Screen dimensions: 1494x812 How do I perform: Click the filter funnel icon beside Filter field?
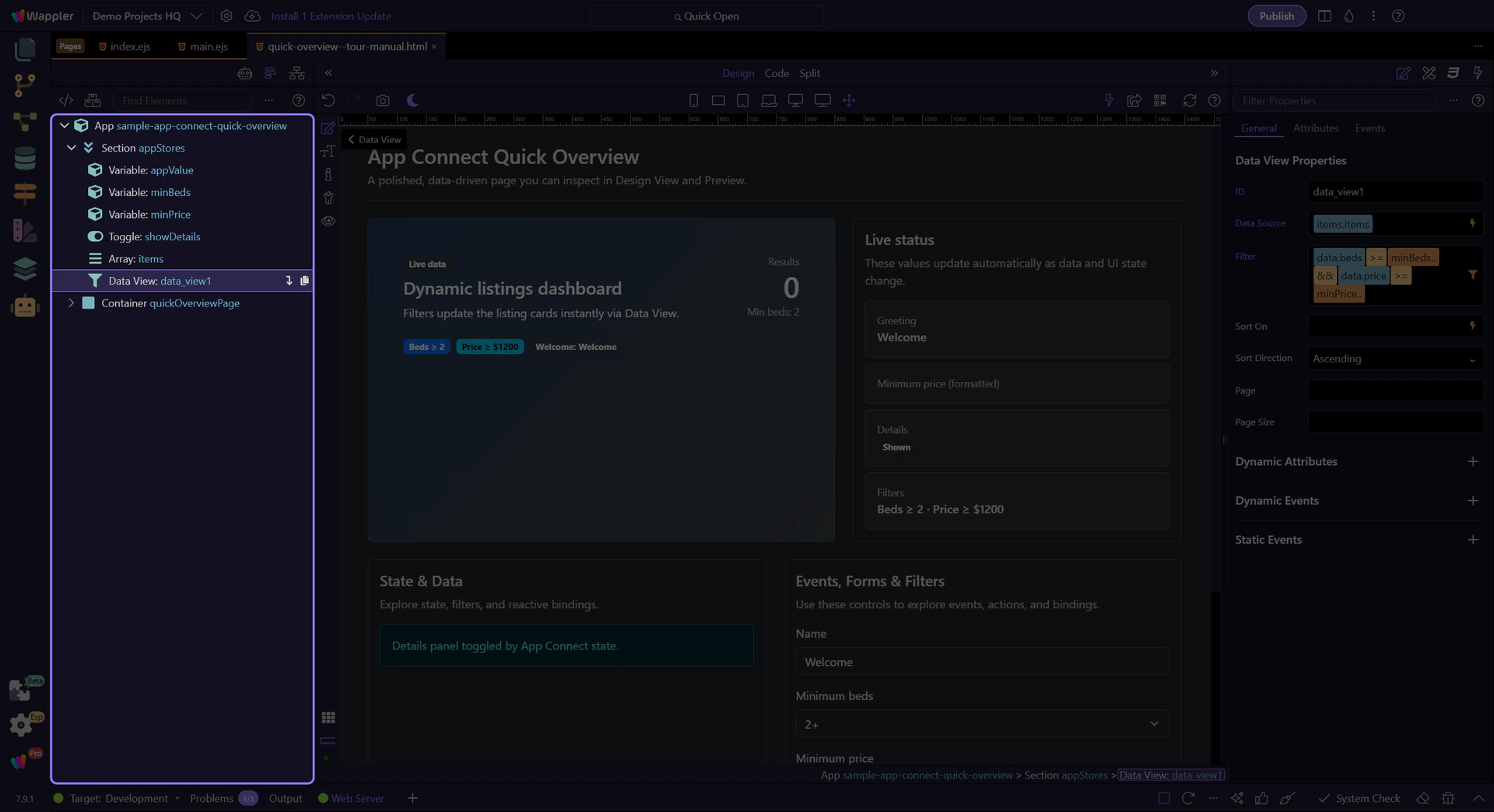(x=1472, y=275)
